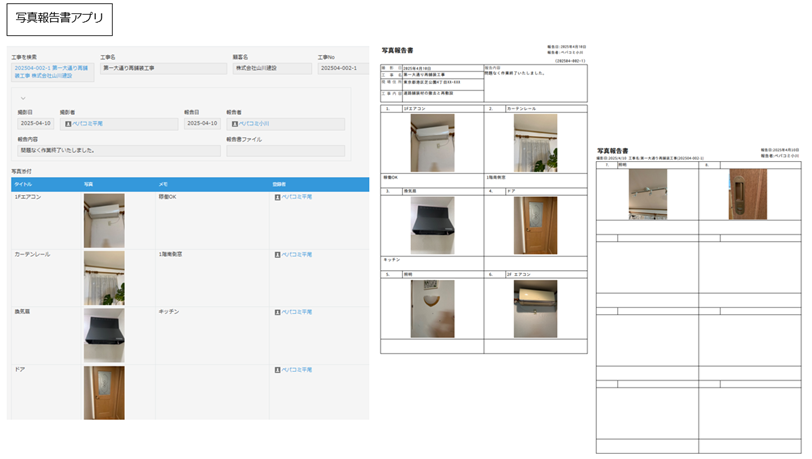
Task: Open the 1Fエアコン photo thumbnail in table
Action: click(x=104, y=220)
